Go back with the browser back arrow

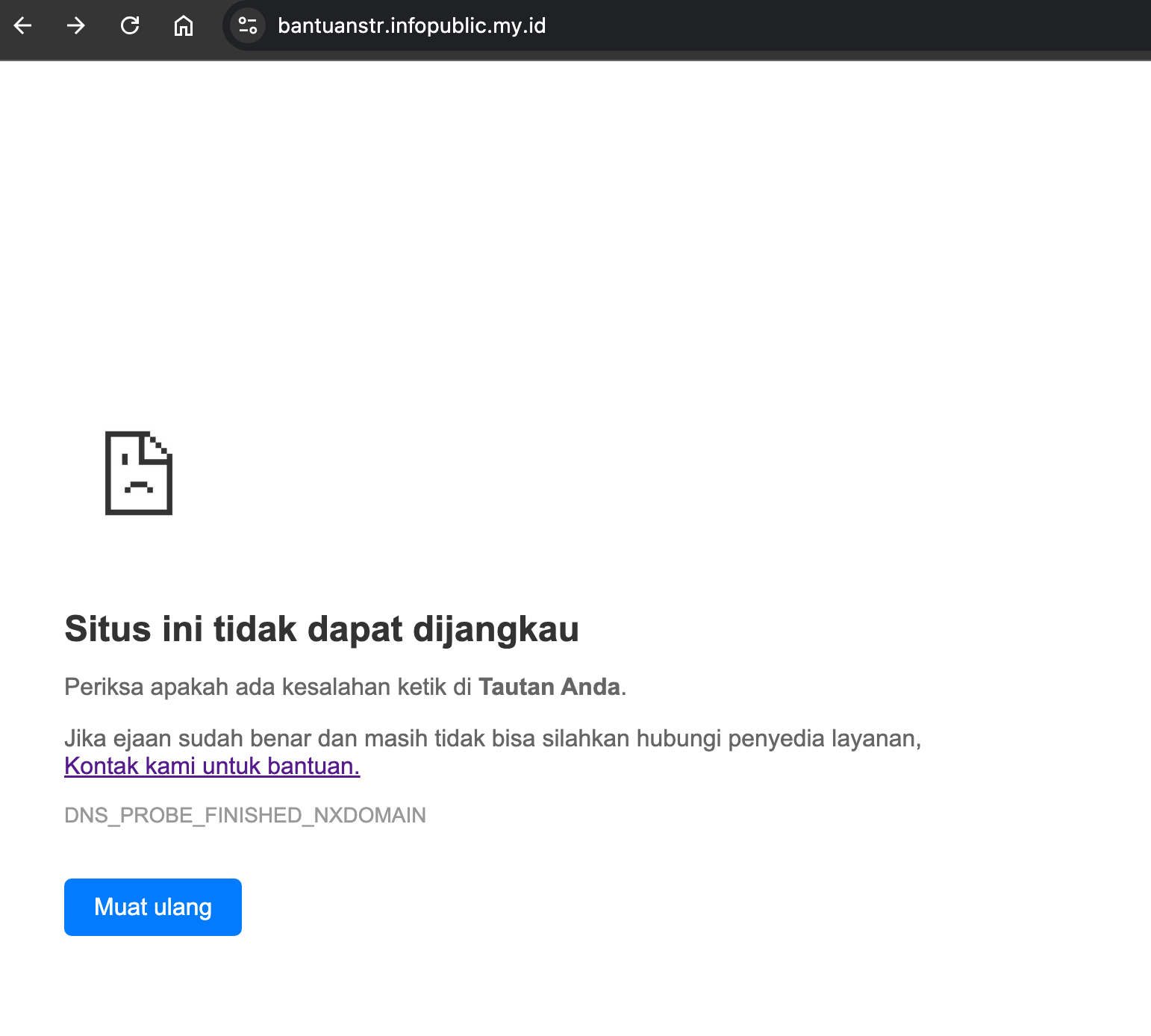(23, 26)
